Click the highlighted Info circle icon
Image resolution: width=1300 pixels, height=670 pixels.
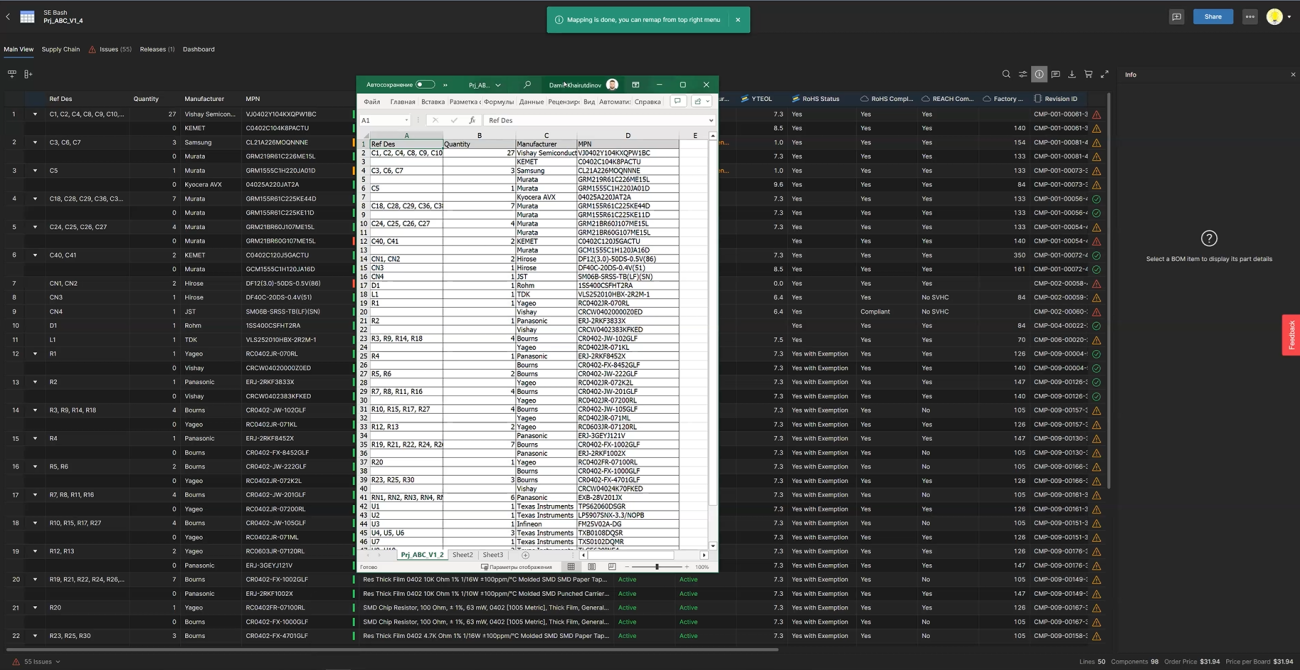tap(1039, 74)
